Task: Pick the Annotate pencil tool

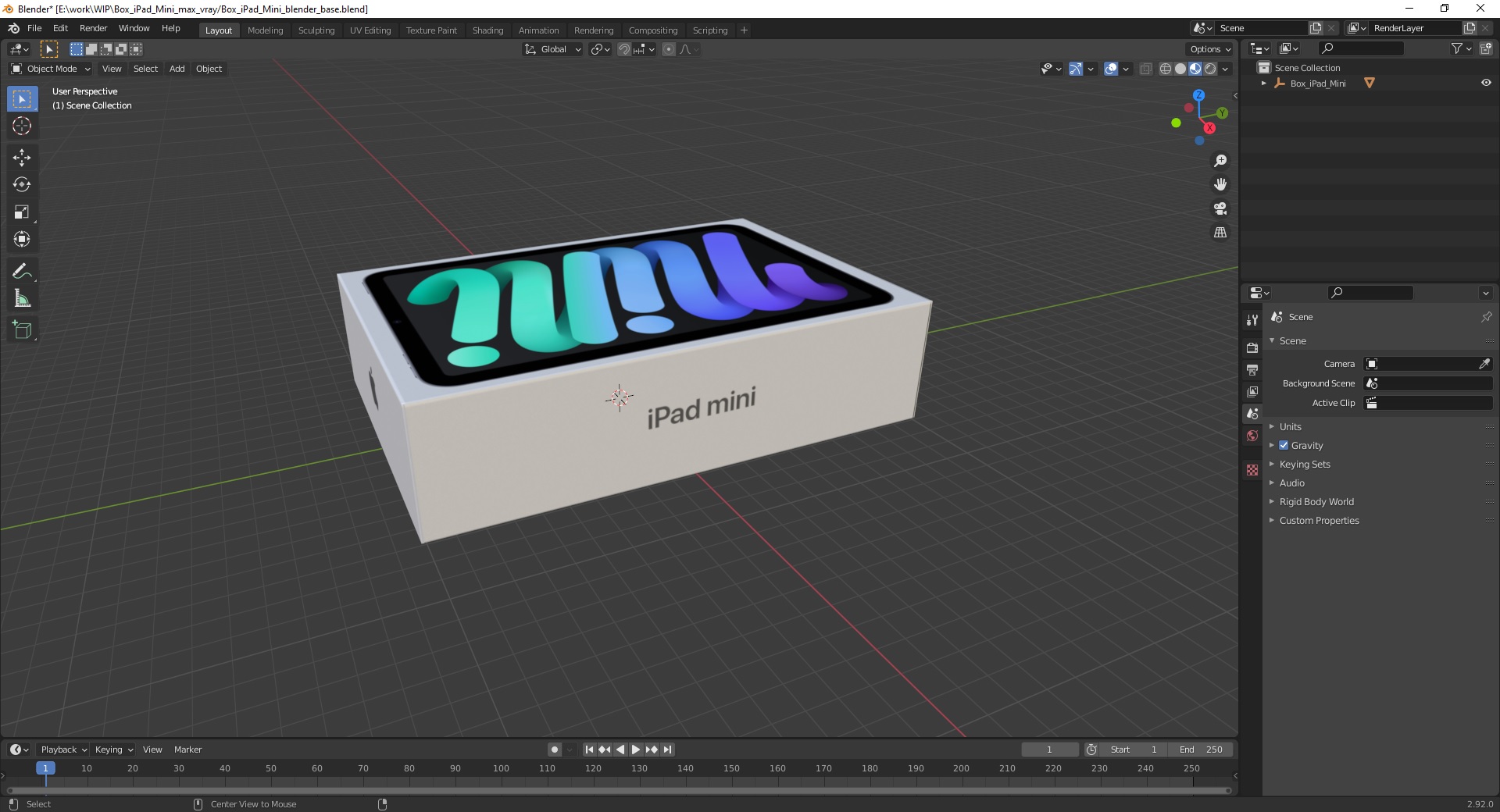Action: tap(22, 272)
